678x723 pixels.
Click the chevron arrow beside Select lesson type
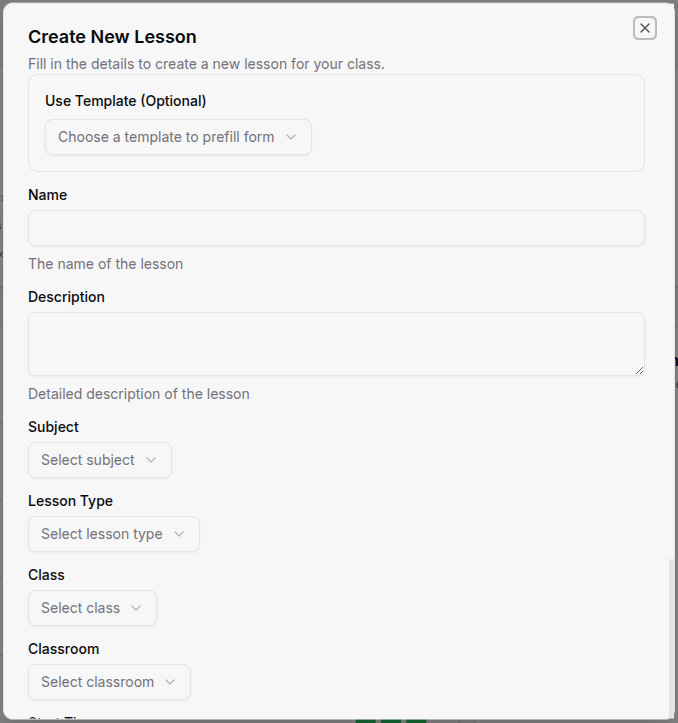[x=179, y=534]
